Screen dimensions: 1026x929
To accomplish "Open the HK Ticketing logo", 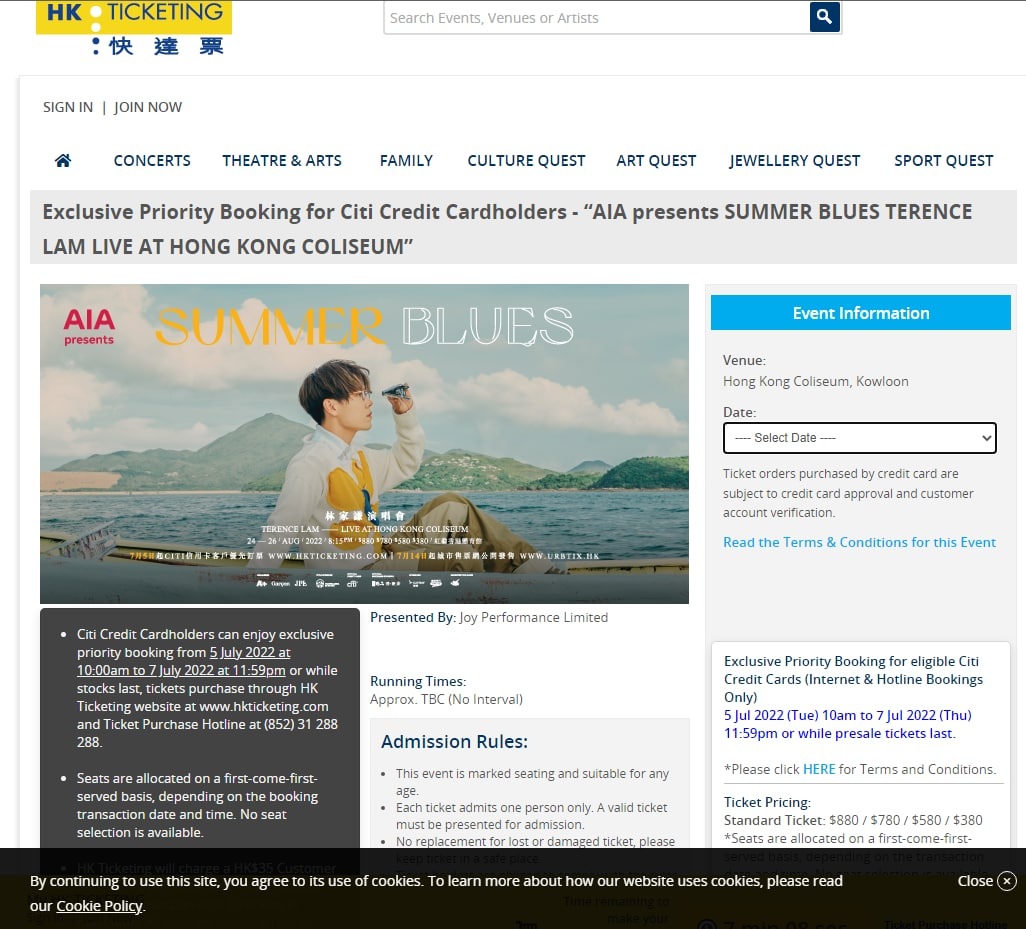I will point(133,27).
